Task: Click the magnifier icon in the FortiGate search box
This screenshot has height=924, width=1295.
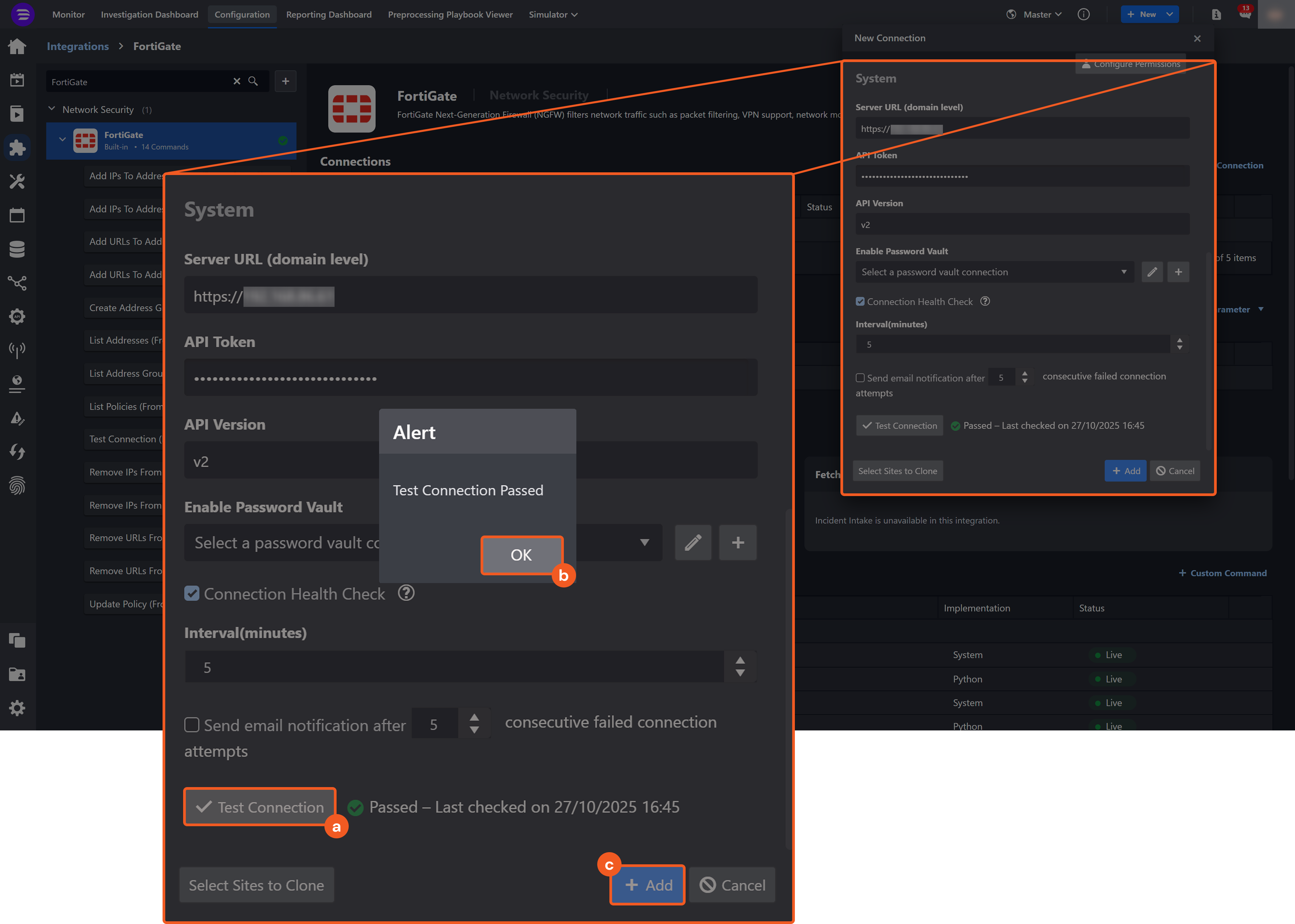Action: 253,81
